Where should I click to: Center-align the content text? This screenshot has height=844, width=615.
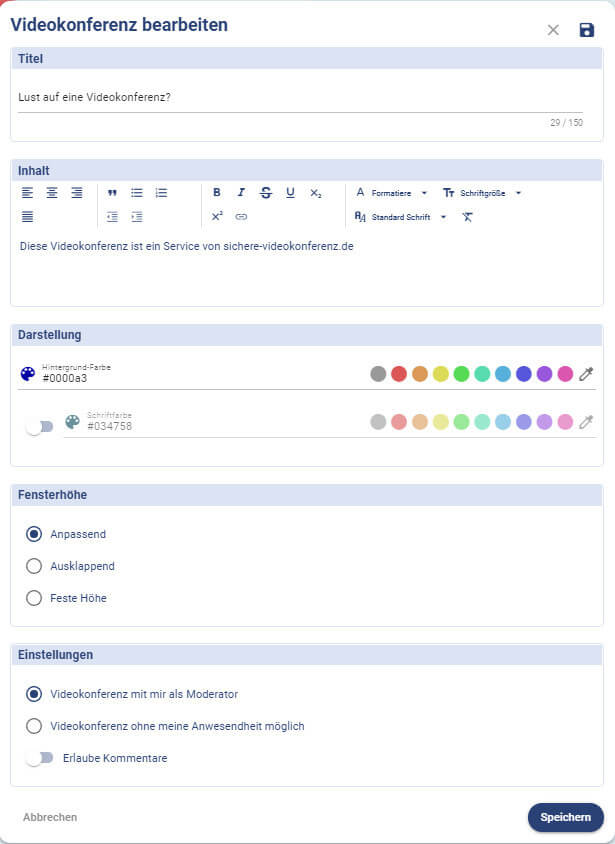52,193
